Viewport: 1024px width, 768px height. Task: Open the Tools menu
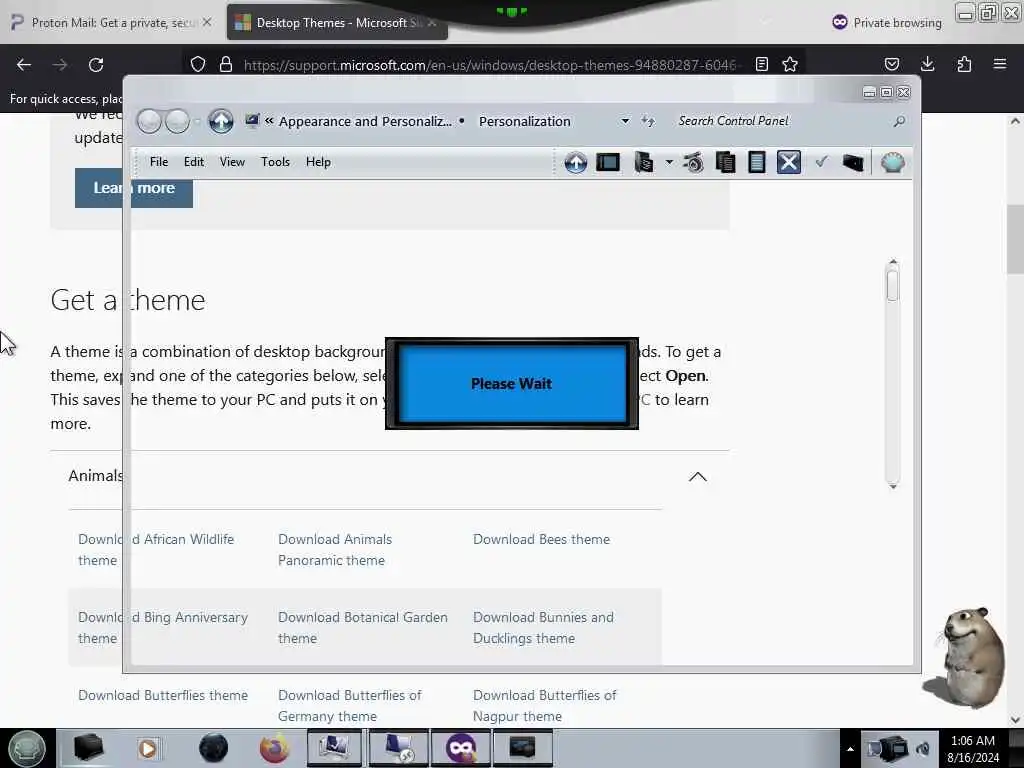click(x=275, y=162)
